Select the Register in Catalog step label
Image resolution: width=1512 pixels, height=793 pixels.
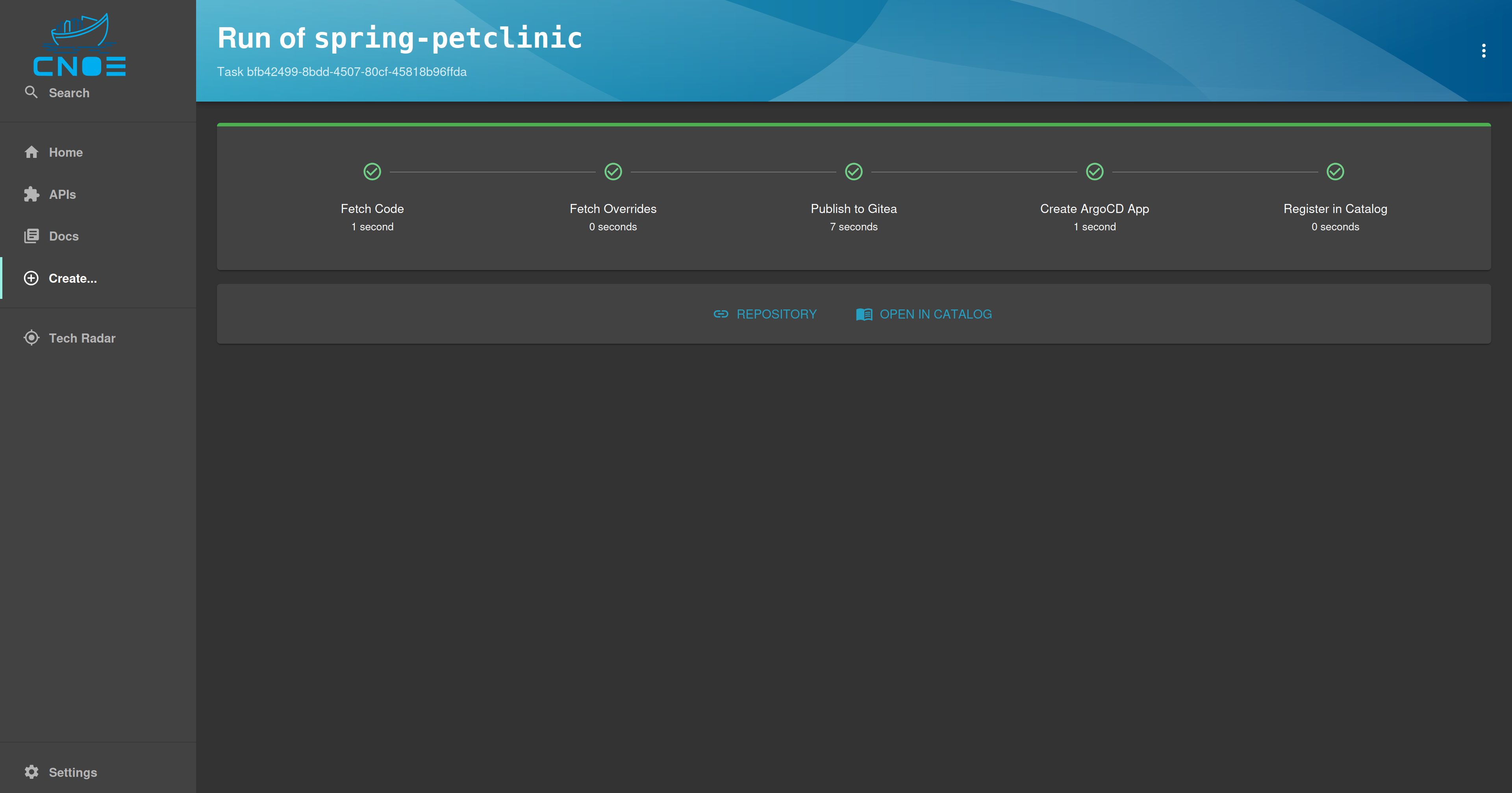coord(1335,208)
